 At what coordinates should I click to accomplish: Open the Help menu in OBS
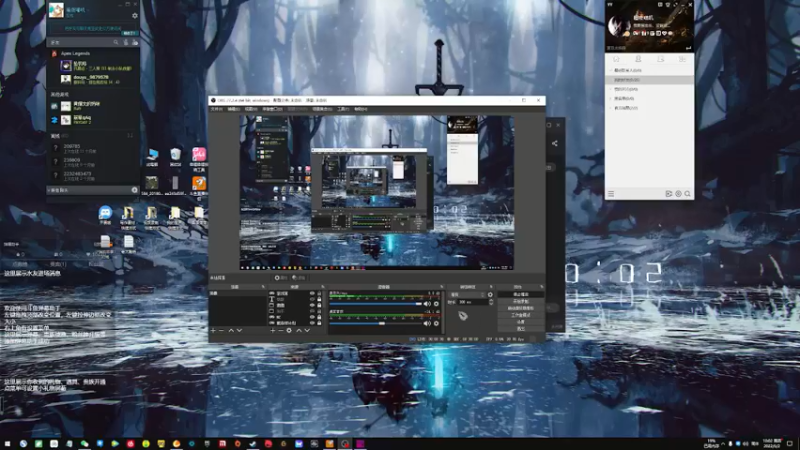click(360, 109)
